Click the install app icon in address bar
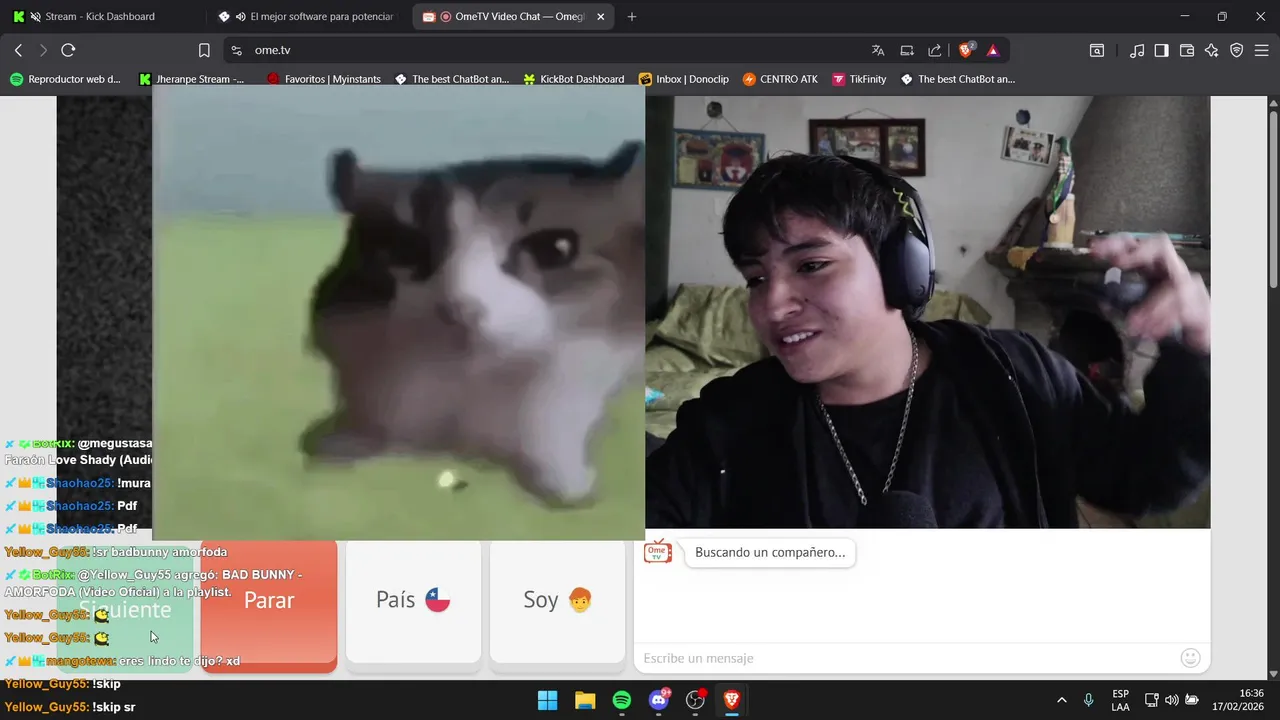 pos(907,50)
